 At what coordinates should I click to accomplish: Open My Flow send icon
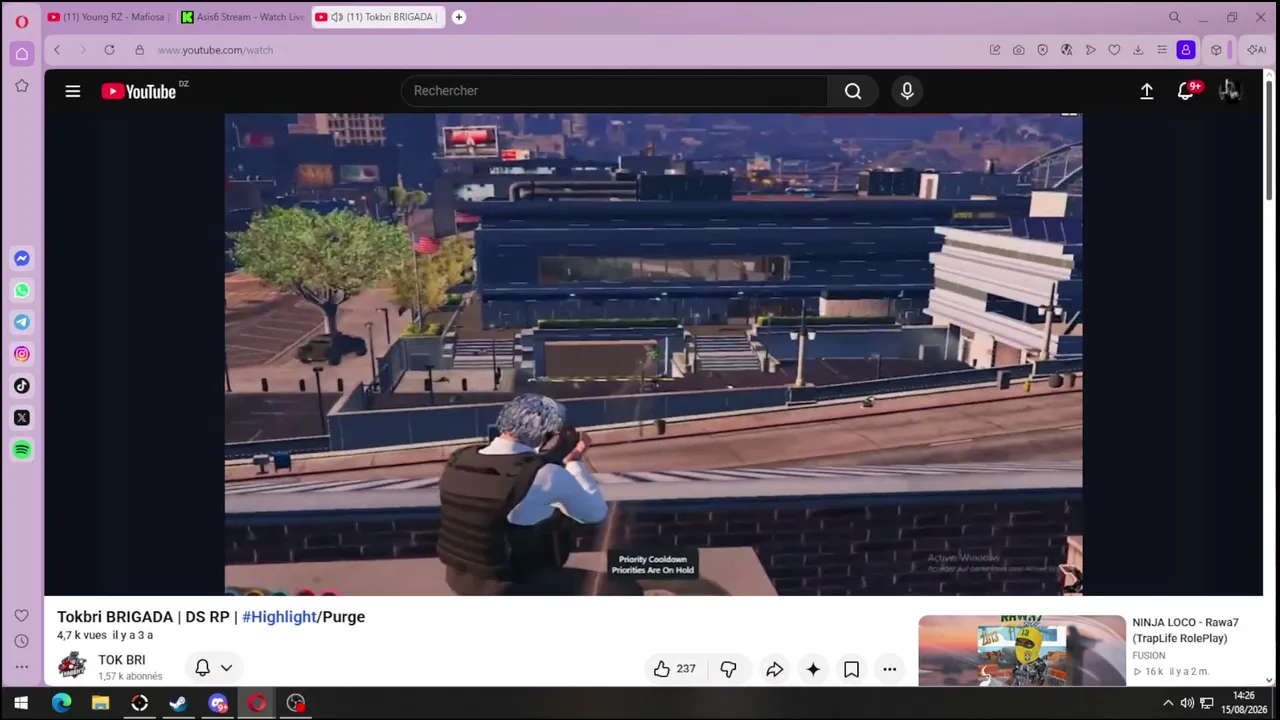click(x=1090, y=50)
